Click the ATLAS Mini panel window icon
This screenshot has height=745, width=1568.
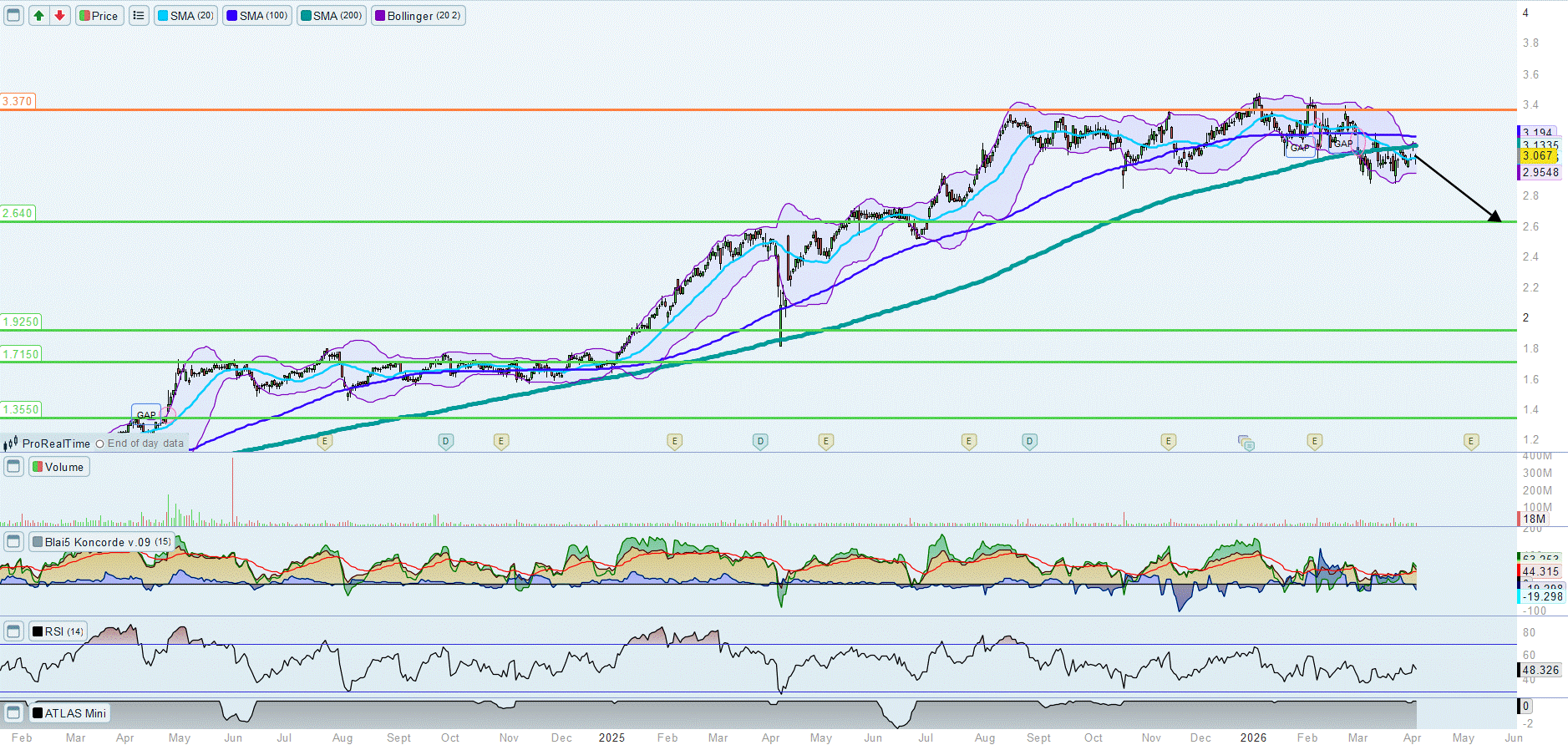point(13,713)
